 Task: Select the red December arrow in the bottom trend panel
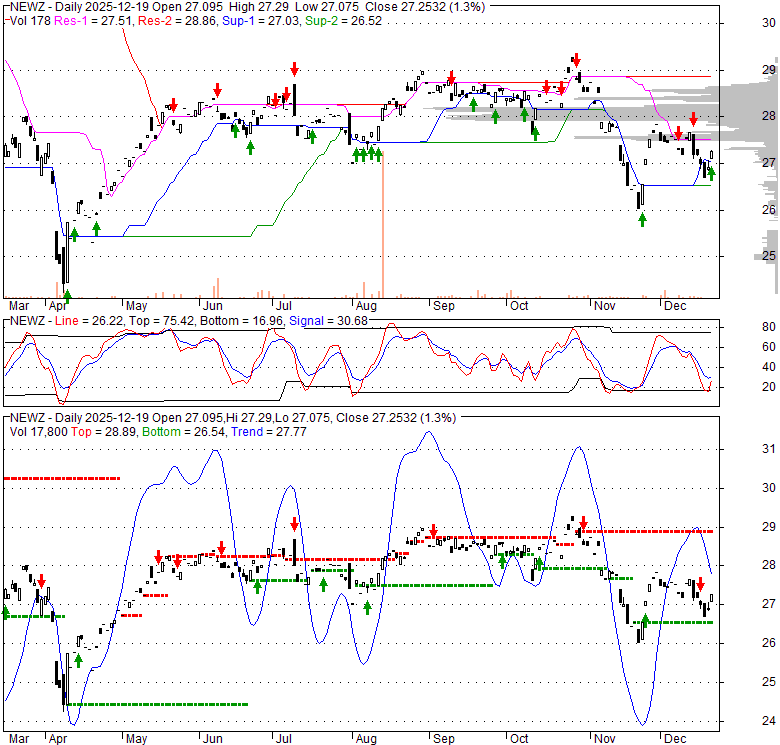(700, 584)
